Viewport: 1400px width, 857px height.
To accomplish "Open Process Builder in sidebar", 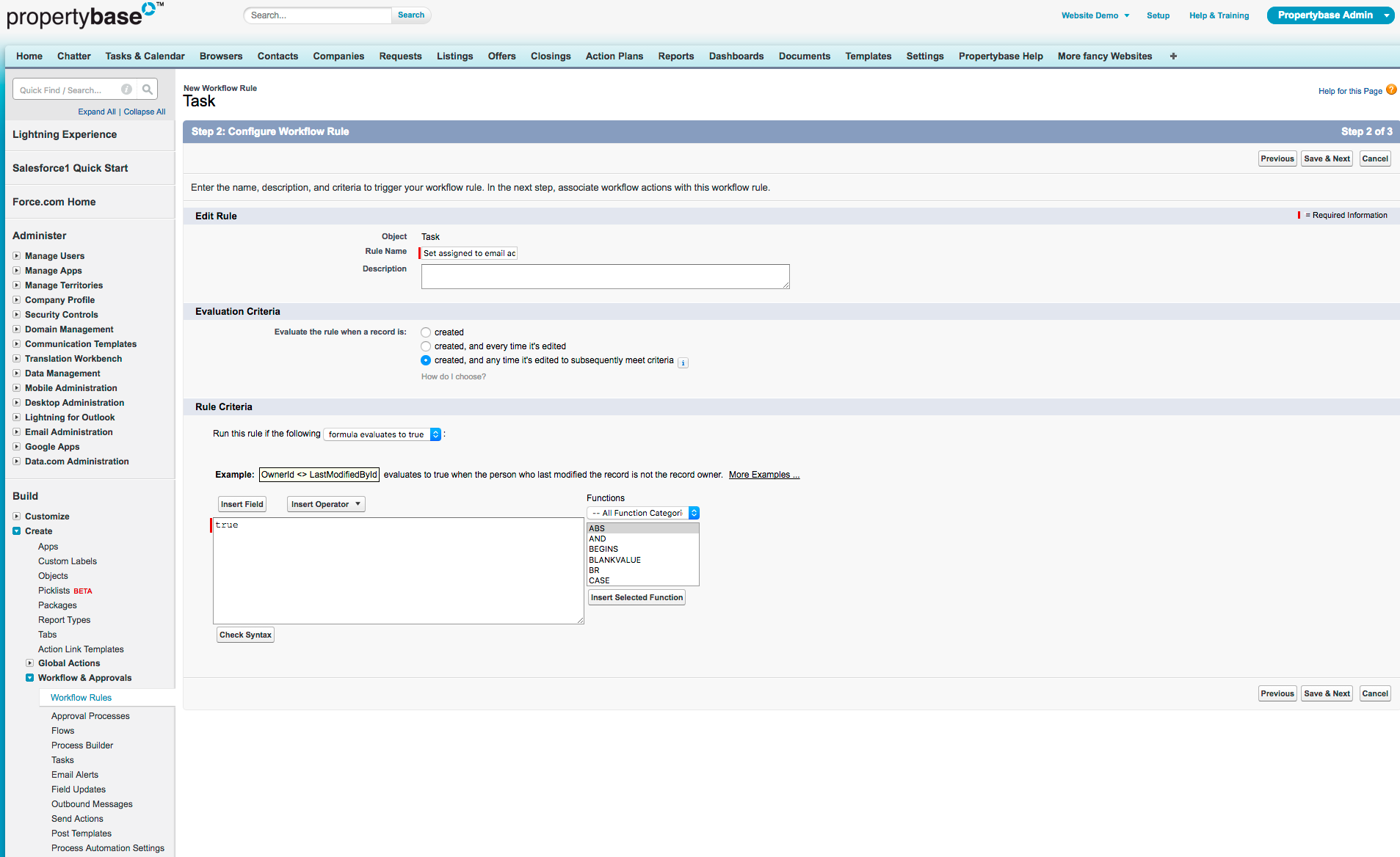I will click(x=82, y=745).
